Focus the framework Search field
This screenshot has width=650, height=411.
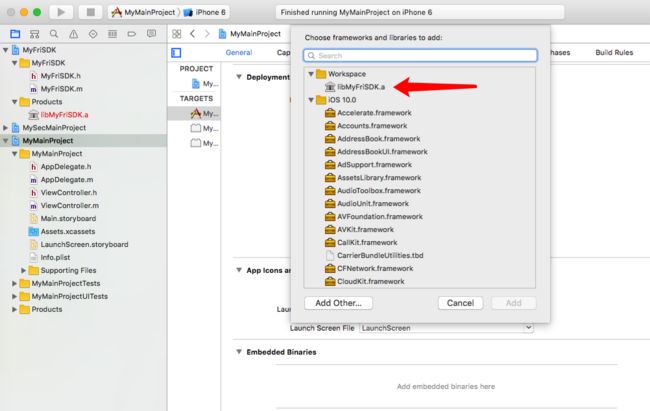click(420, 56)
